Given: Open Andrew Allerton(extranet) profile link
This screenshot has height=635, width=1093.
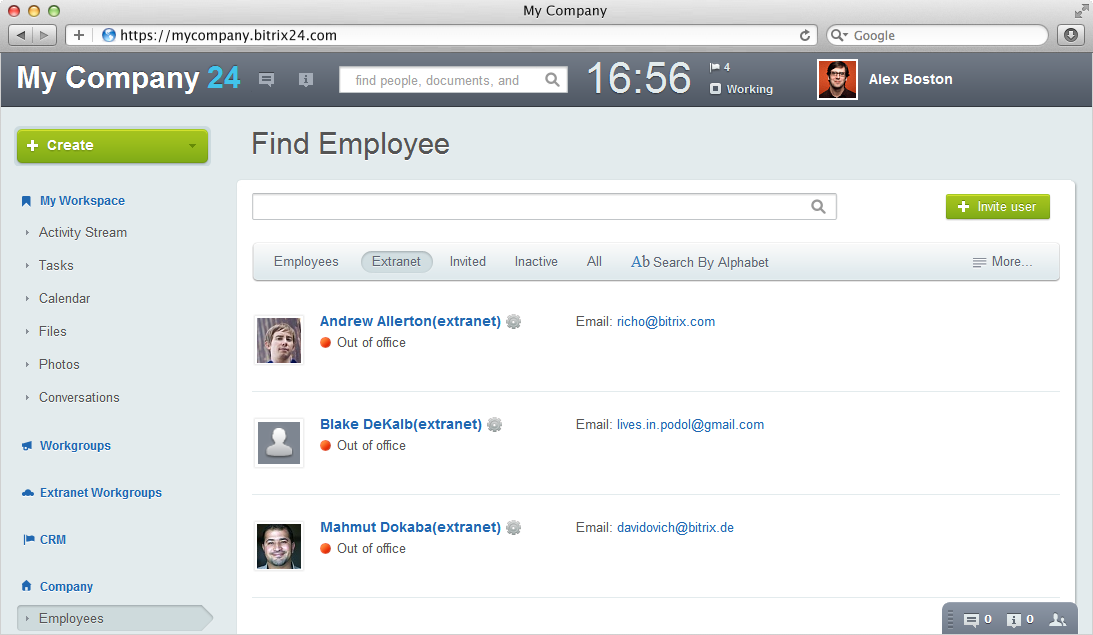Looking at the screenshot, I should [410, 321].
